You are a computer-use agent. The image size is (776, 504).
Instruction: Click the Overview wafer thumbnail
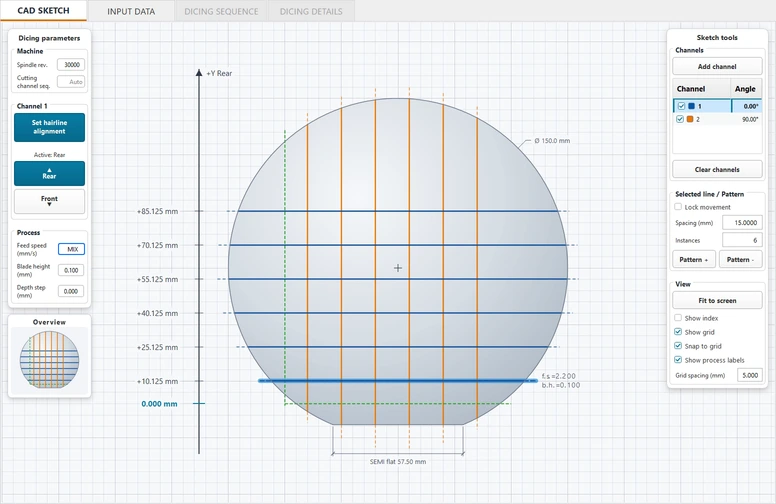(49, 359)
